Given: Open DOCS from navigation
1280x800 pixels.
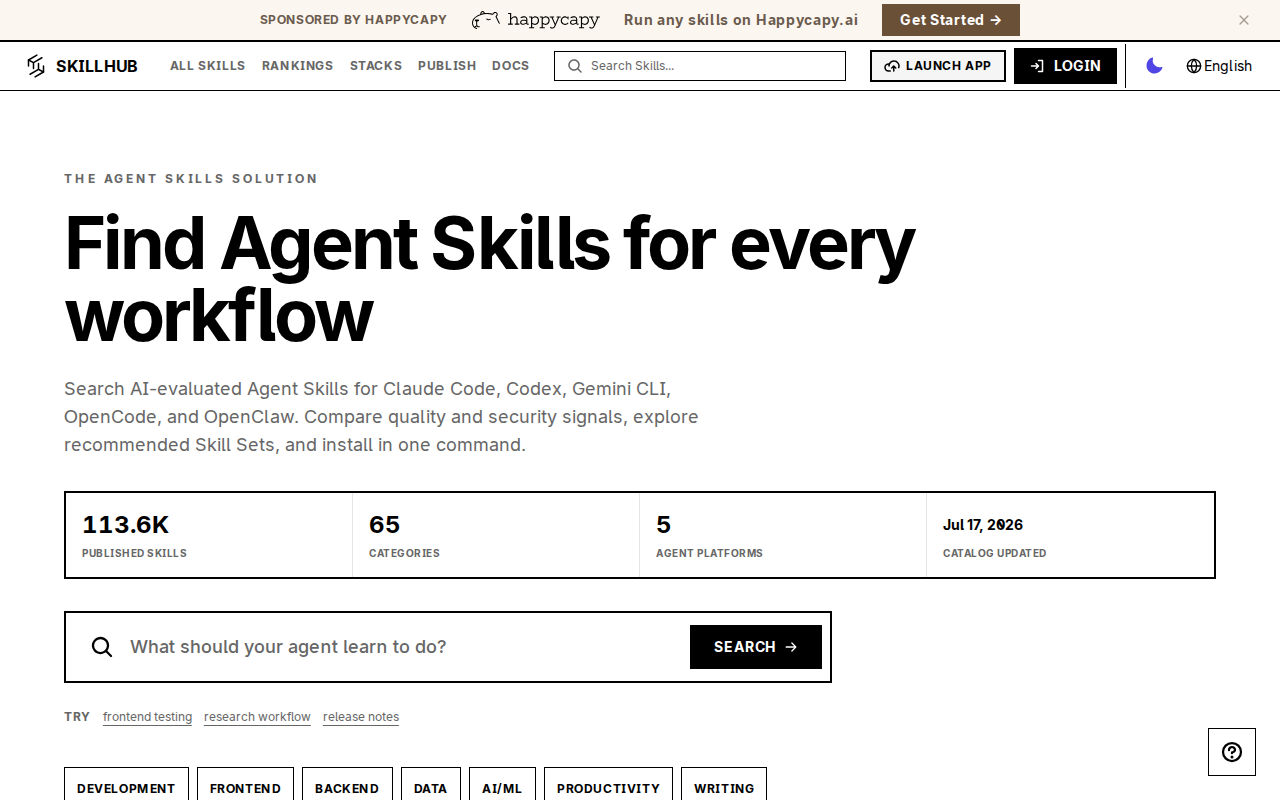Looking at the screenshot, I should click(510, 66).
